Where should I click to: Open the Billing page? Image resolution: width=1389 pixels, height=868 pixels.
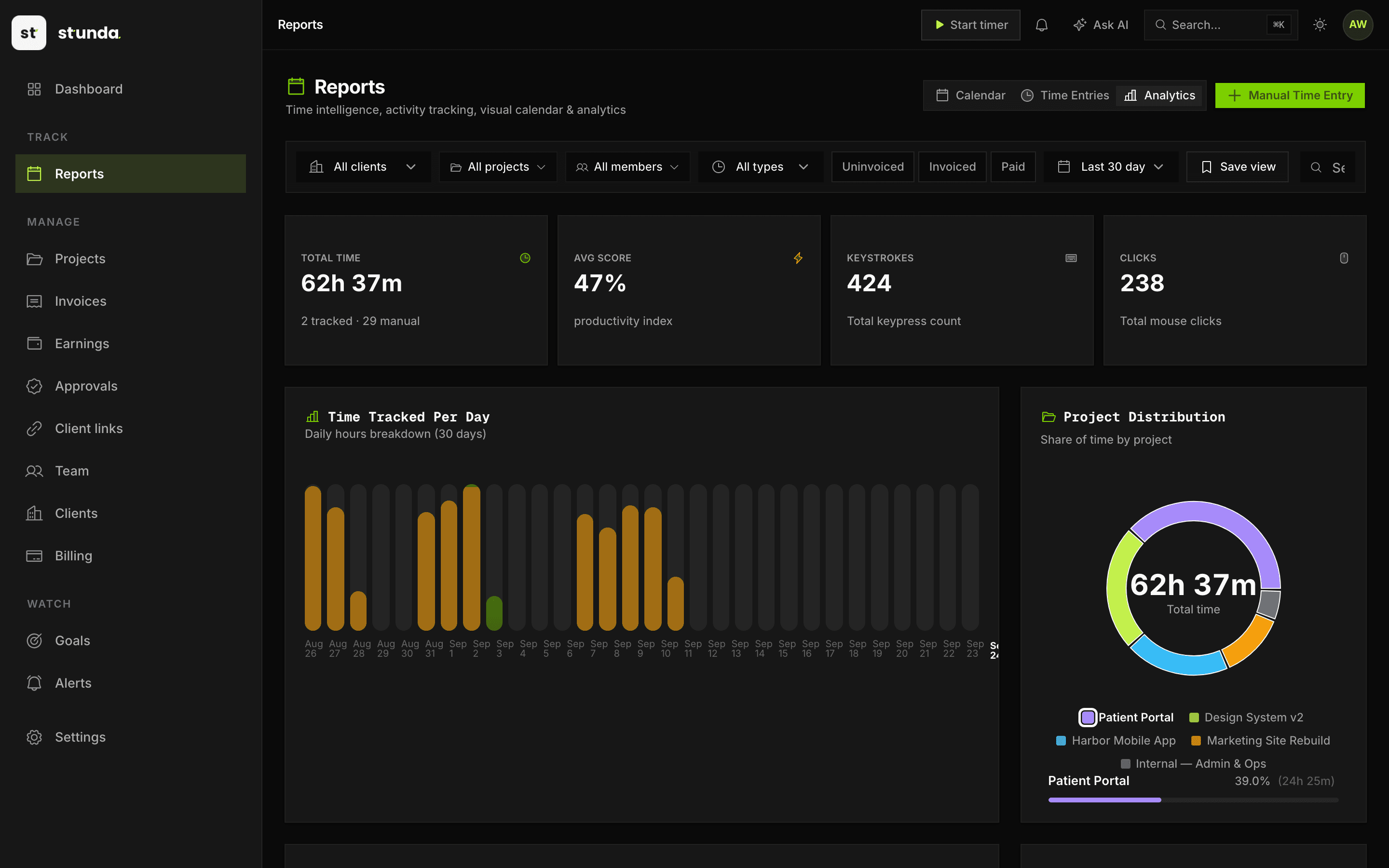(x=130, y=556)
